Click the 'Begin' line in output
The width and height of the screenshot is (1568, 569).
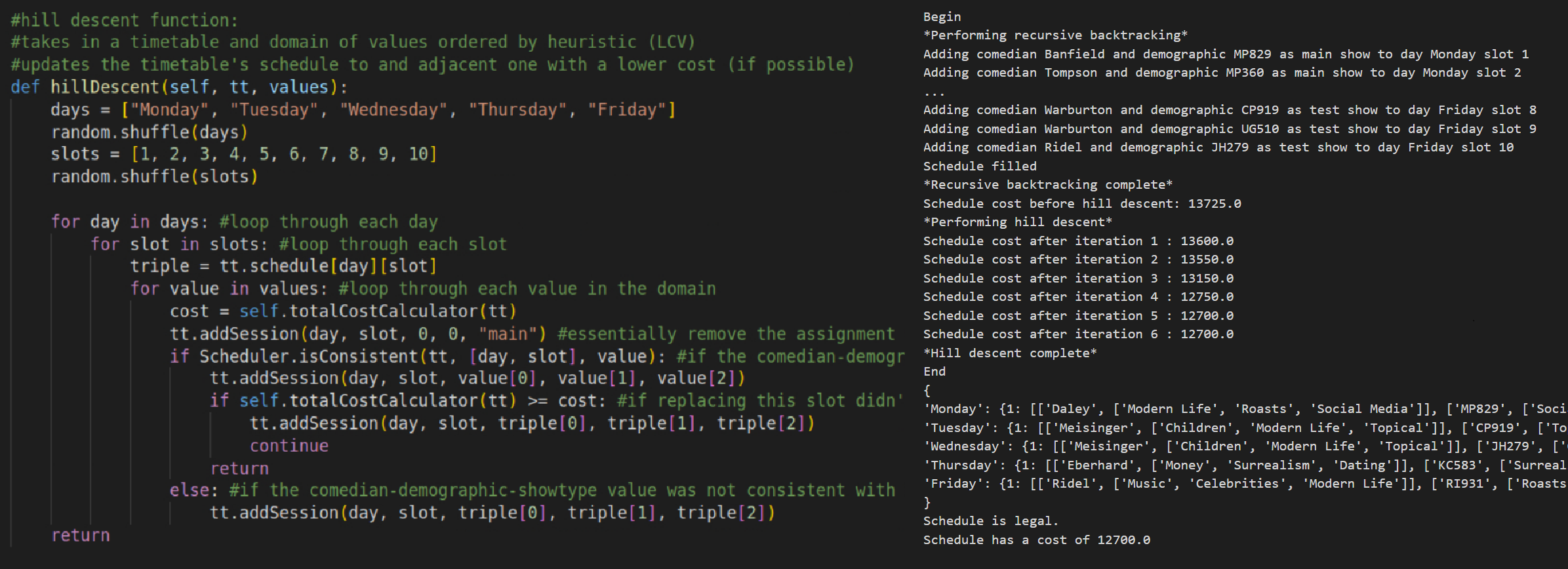click(x=942, y=17)
